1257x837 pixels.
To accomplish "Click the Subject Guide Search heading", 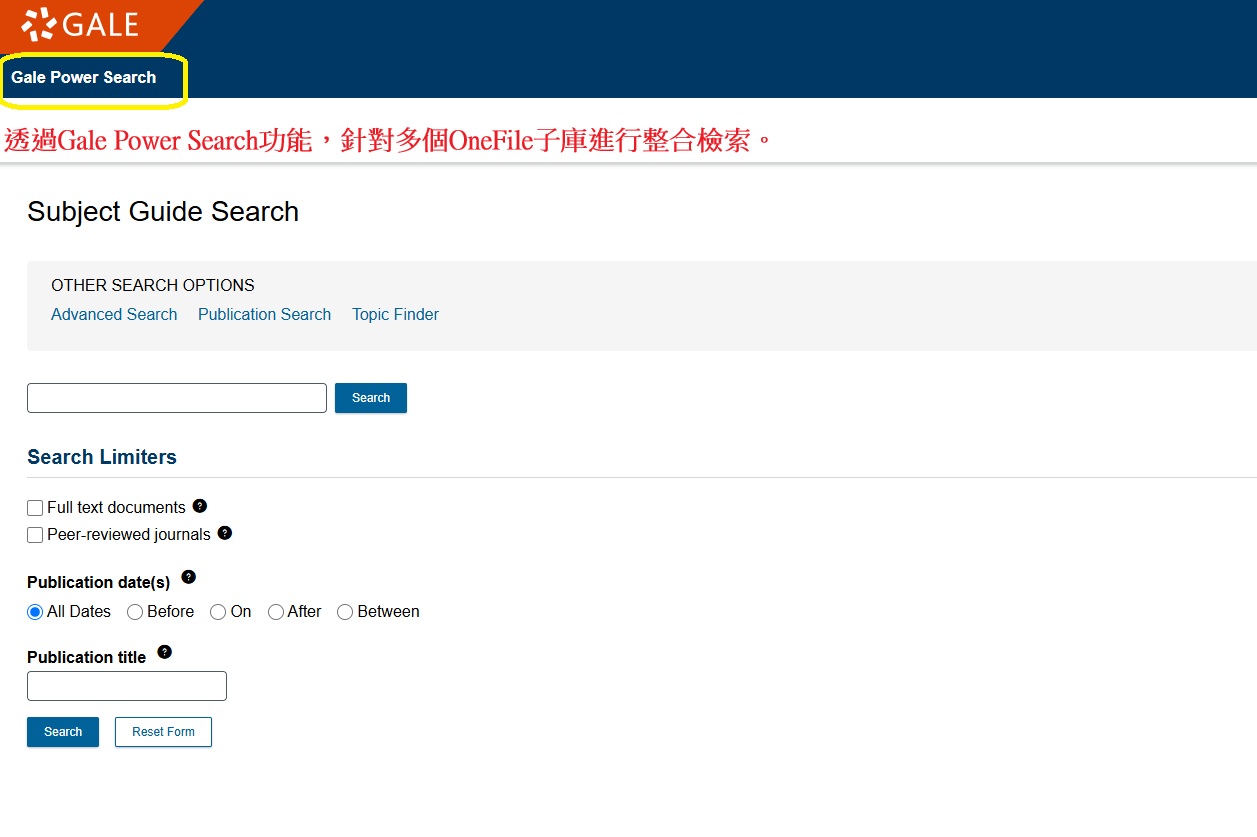I will click(163, 212).
